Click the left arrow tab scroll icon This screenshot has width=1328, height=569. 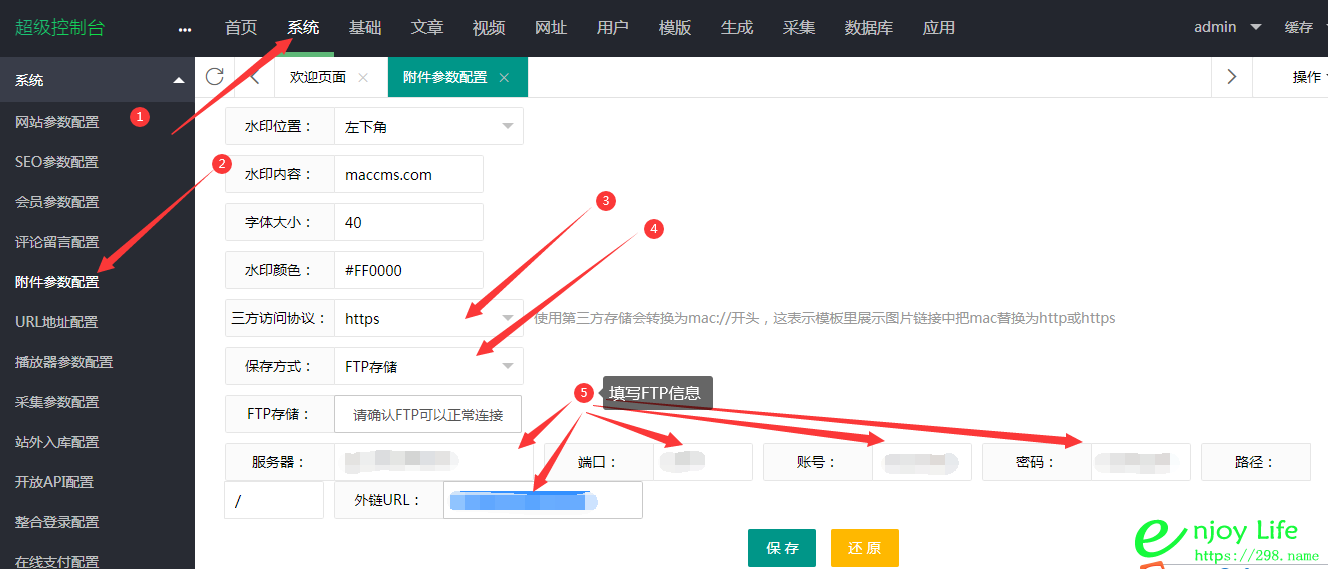click(x=254, y=77)
